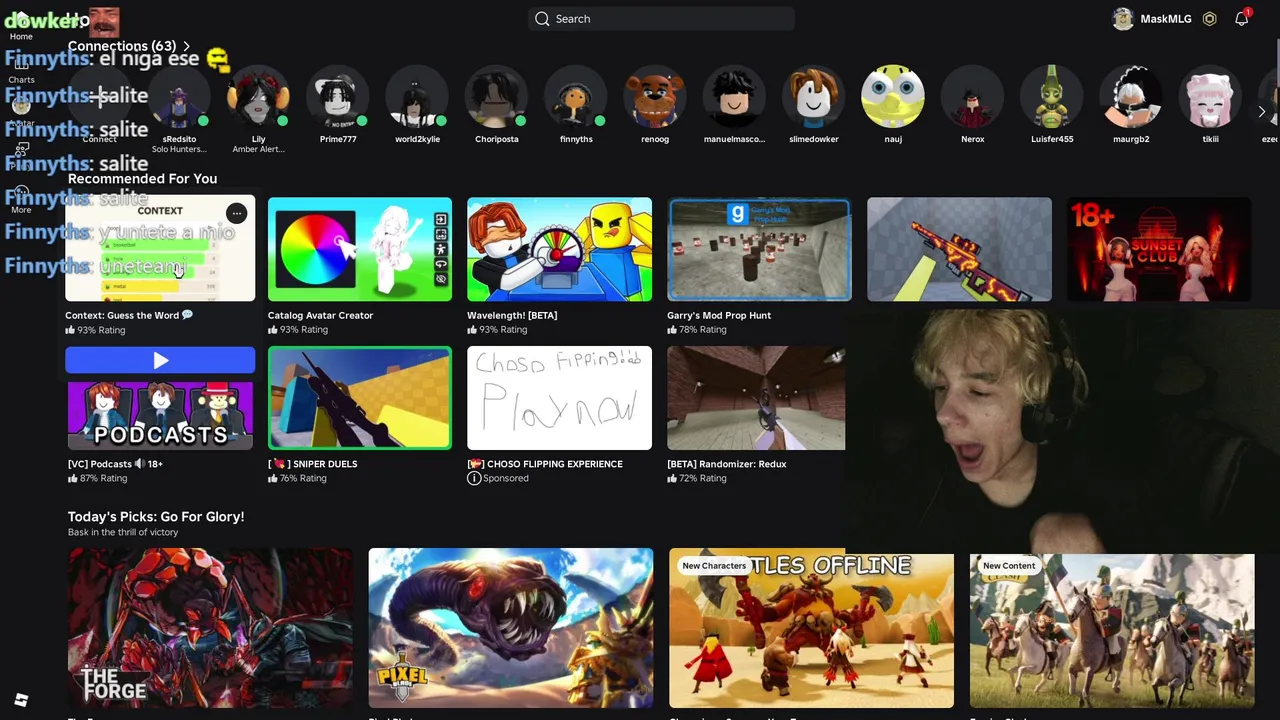Click MaskMLG username in header

1165,19
